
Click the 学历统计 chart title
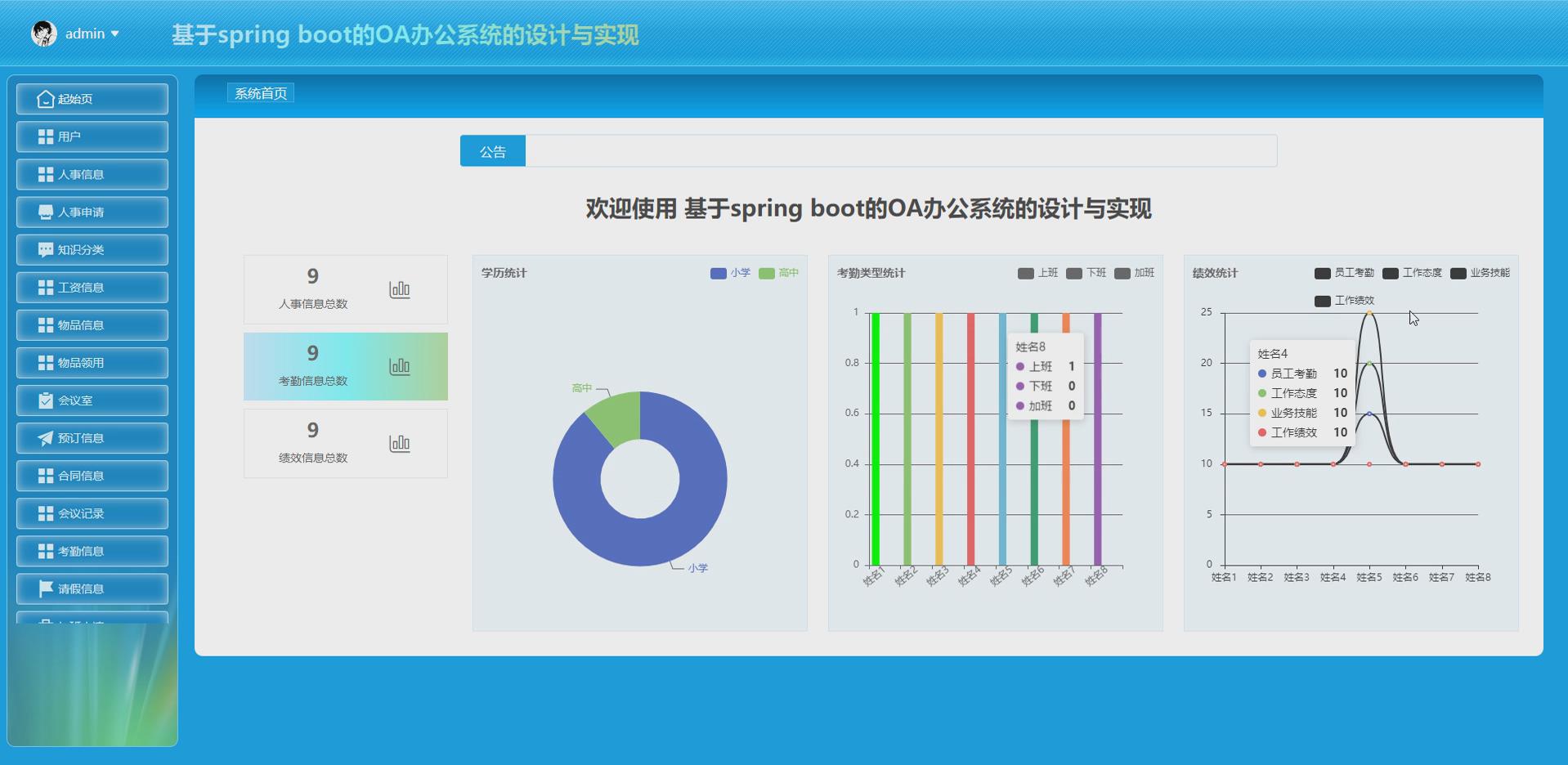tap(504, 273)
